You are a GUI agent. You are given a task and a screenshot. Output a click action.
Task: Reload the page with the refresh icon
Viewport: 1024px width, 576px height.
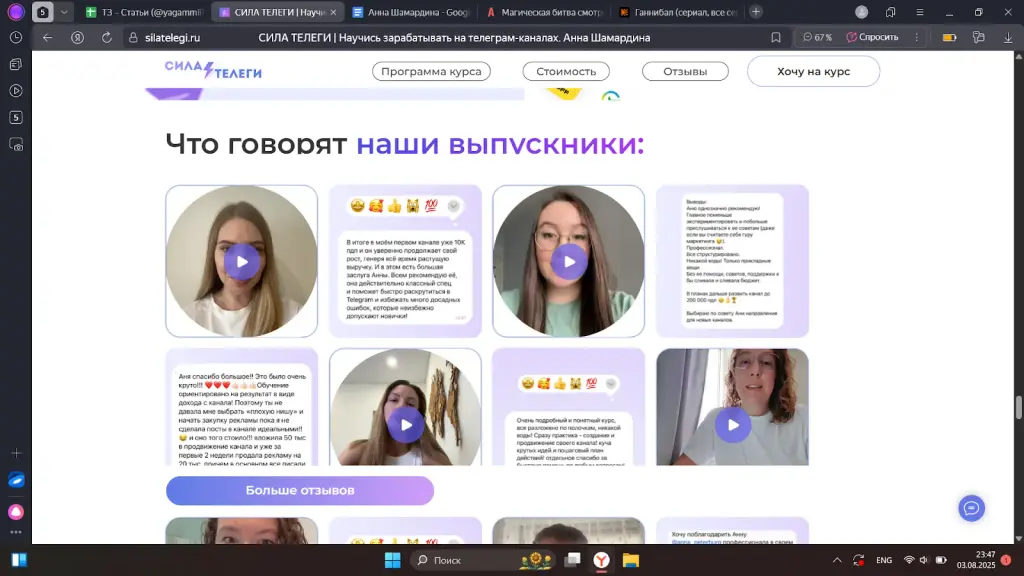[x=106, y=37]
